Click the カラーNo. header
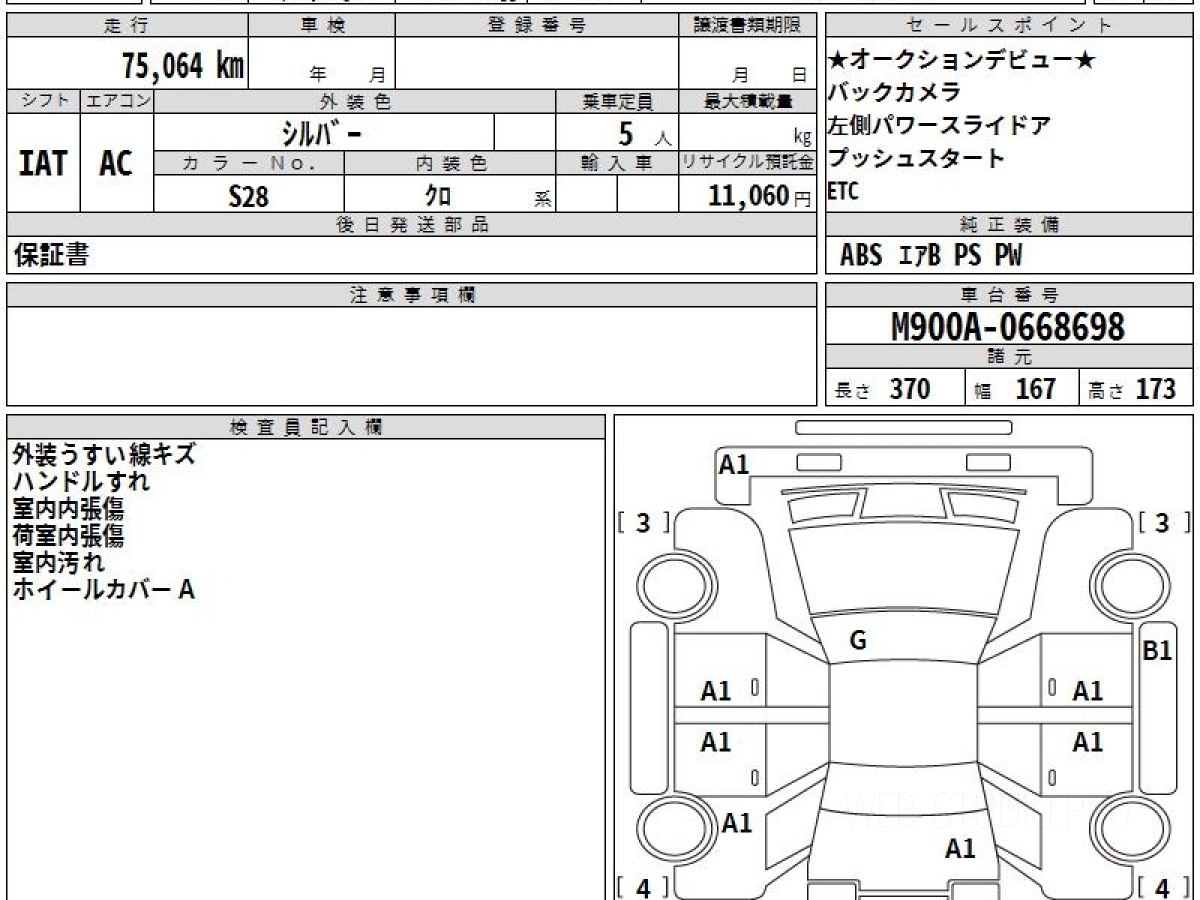The height and width of the screenshot is (900, 1200). pos(249,163)
